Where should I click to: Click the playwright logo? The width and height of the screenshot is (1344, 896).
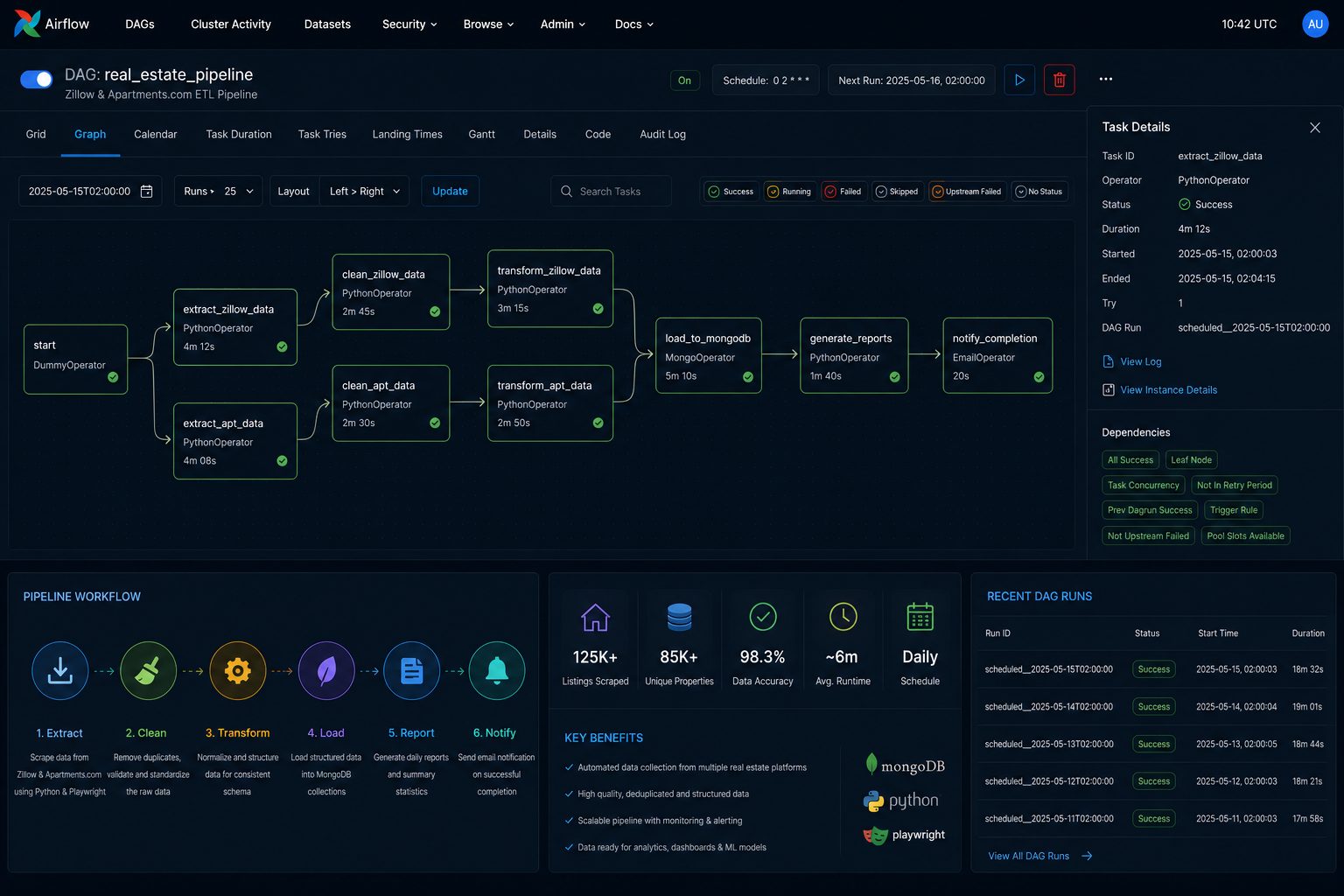tap(904, 836)
